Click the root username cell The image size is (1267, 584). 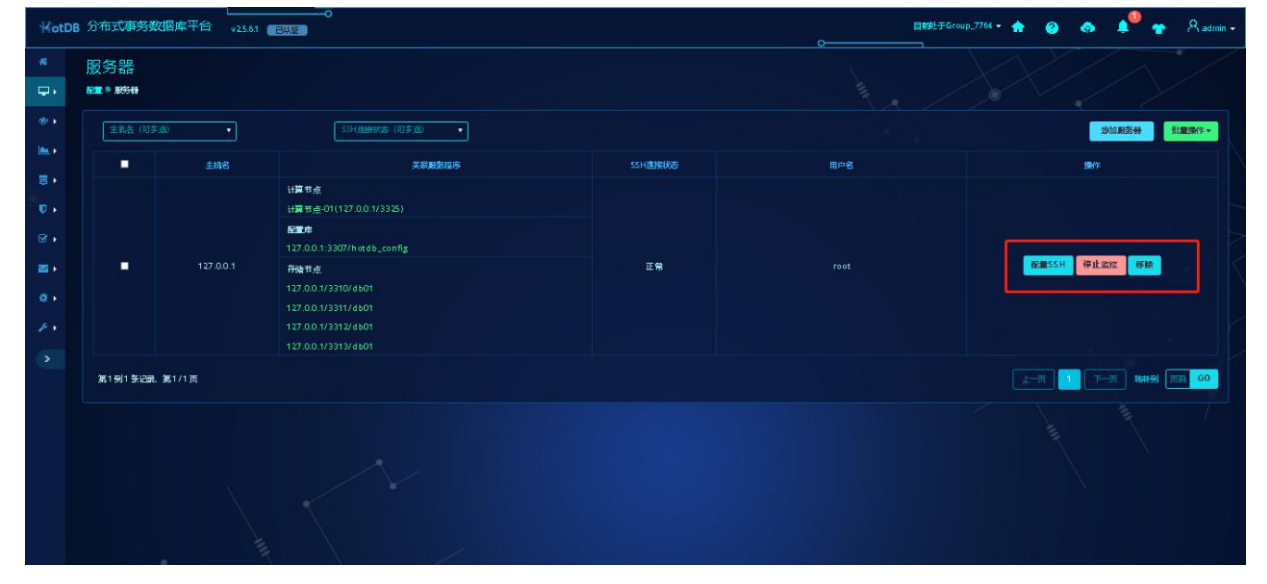(841, 266)
